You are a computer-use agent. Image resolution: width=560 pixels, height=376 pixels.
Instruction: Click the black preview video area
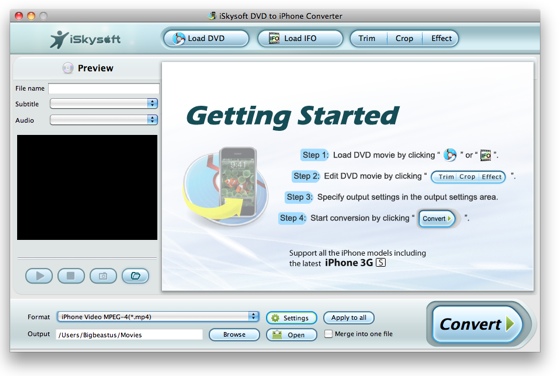pyautogui.click(x=87, y=187)
